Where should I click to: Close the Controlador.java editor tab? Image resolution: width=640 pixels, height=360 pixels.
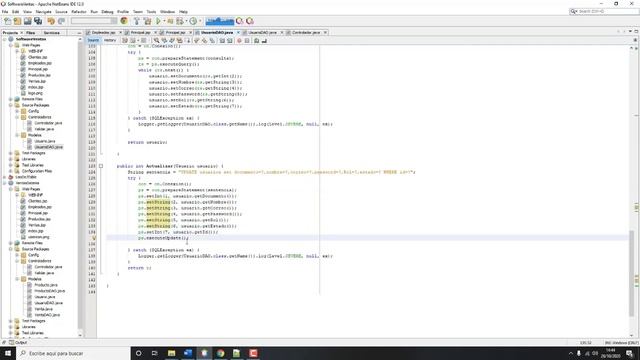click(325, 32)
